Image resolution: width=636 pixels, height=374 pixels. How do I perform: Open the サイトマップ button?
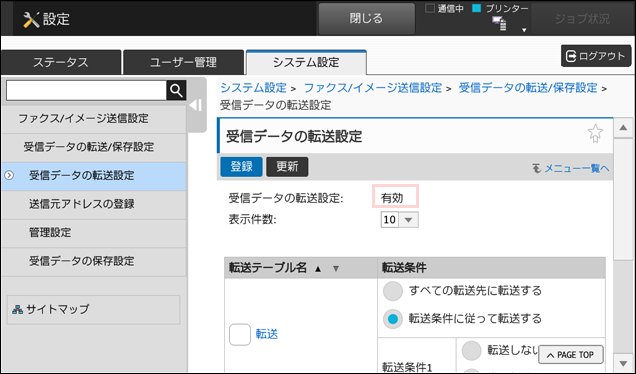click(94, 310)
